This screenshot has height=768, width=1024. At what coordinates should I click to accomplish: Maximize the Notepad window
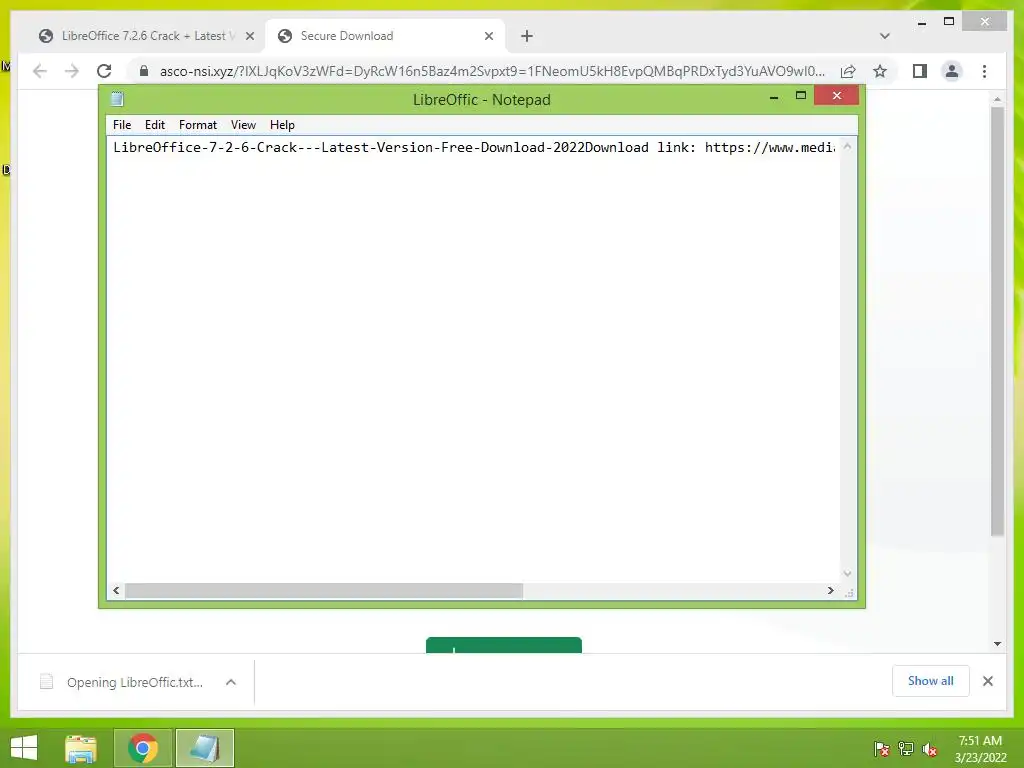[x=801, y=96]
